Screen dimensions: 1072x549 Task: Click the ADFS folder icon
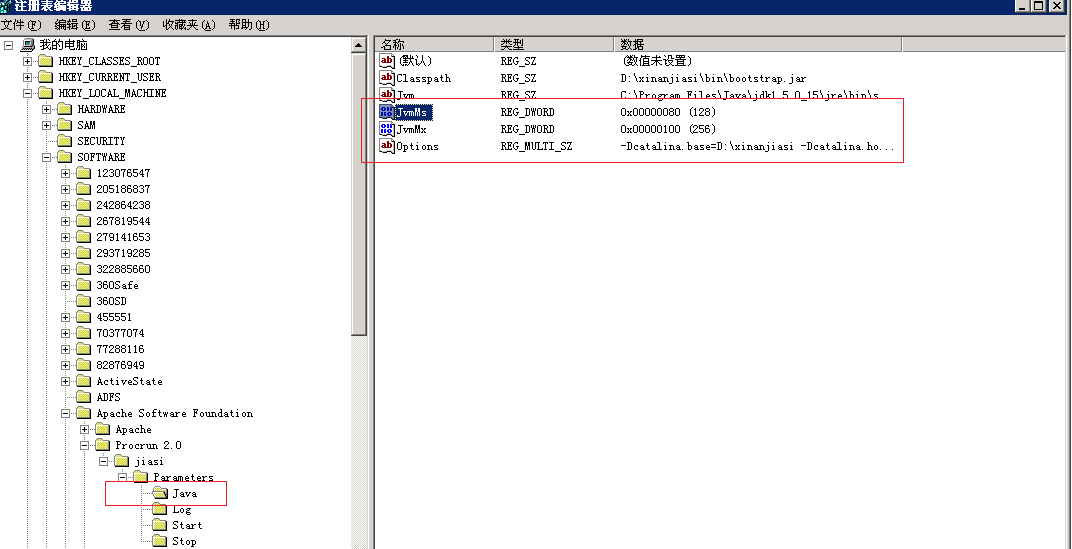83,397
